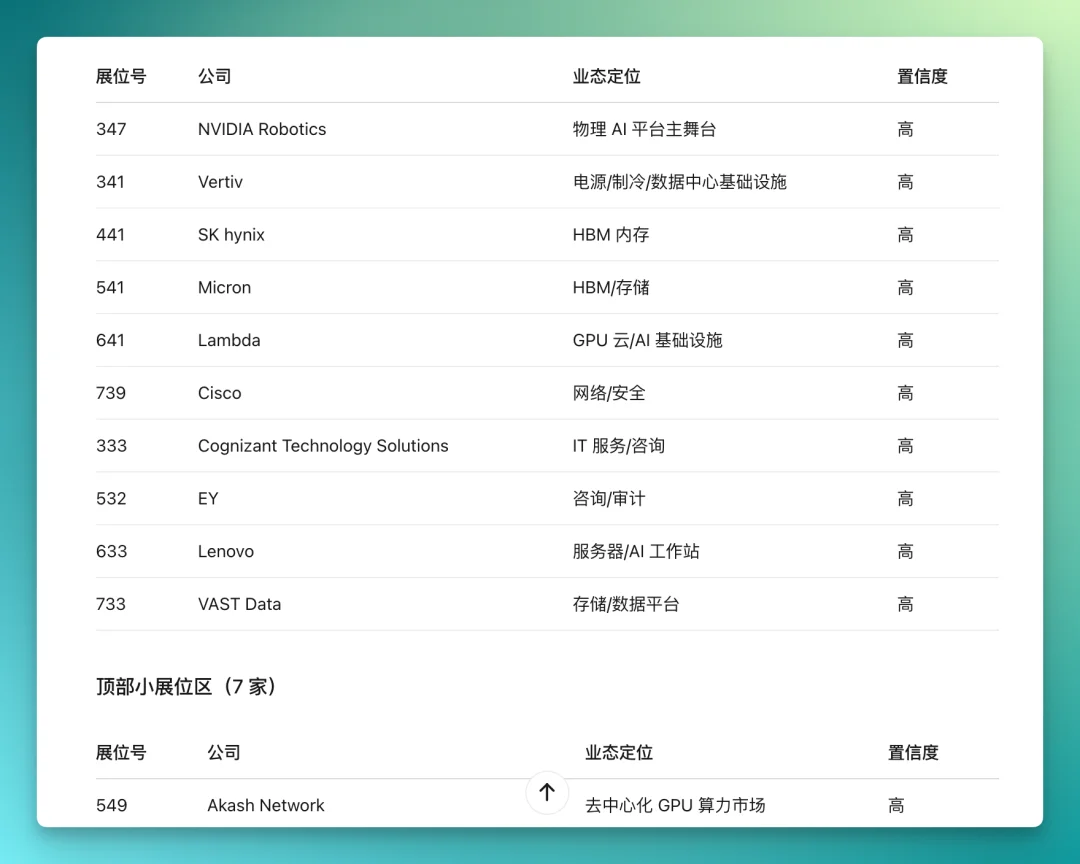Screen dimensions: 1080x864
Task: Click the 网络/安全 cell
Action: click(609, 393)
